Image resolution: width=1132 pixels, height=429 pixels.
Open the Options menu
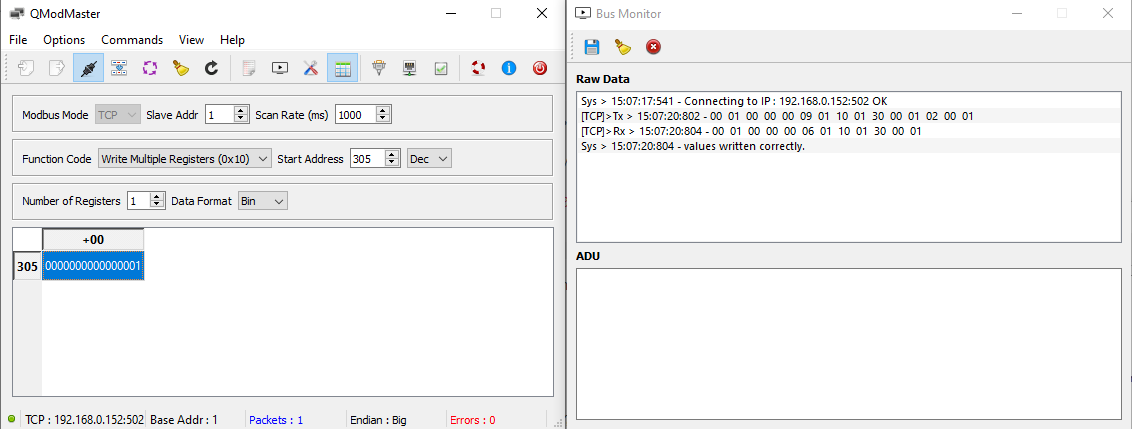[x=64, y=40]
